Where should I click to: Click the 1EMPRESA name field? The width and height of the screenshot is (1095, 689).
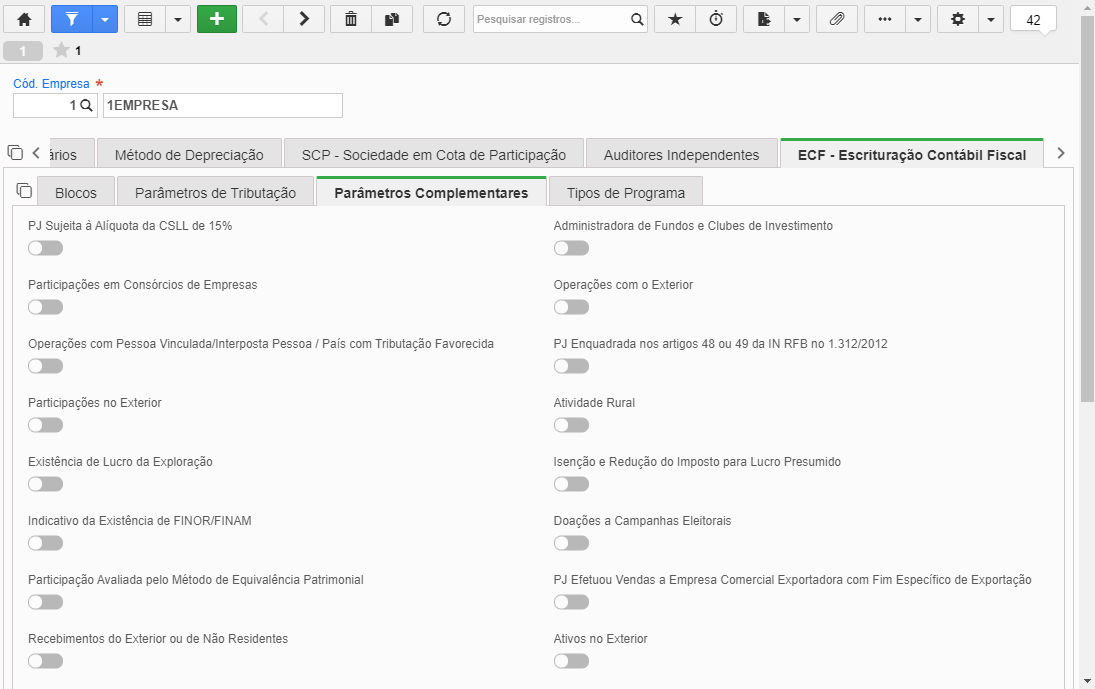pos(223,105)
